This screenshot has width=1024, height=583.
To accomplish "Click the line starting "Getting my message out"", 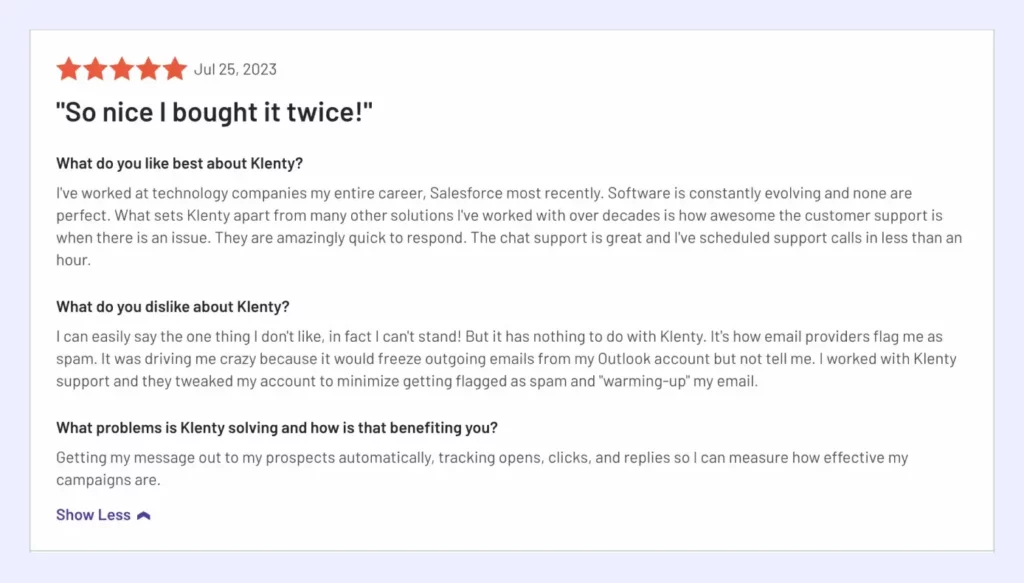I will pos(480,458).
